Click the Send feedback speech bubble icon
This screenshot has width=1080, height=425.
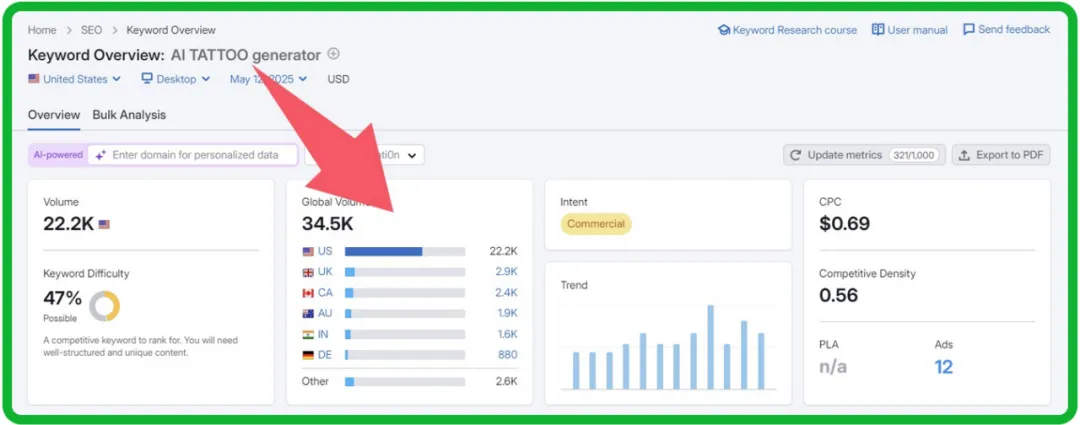click(968, 30)
